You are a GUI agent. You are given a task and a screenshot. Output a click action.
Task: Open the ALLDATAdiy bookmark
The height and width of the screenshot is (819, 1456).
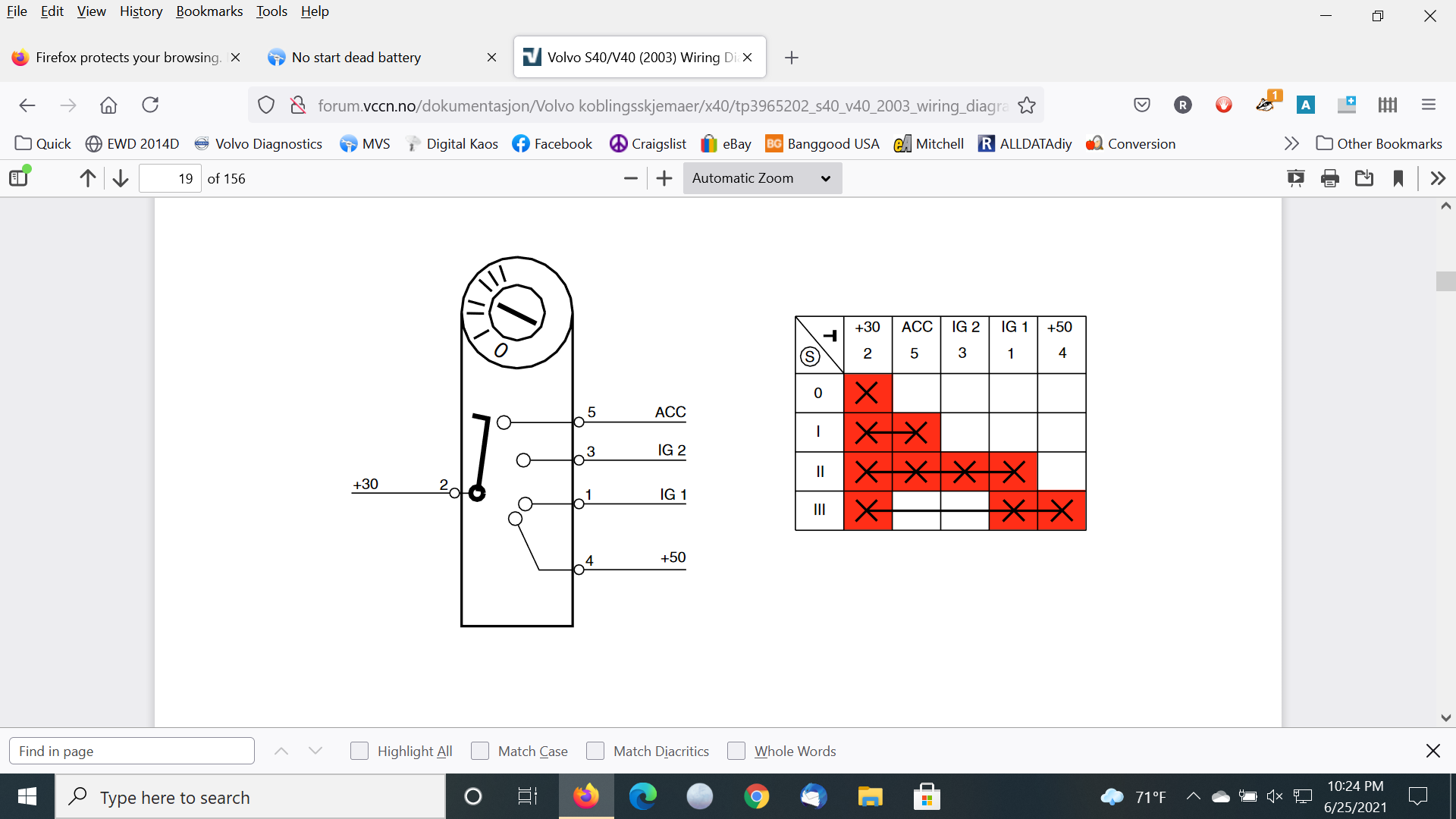coord(1025,143)
